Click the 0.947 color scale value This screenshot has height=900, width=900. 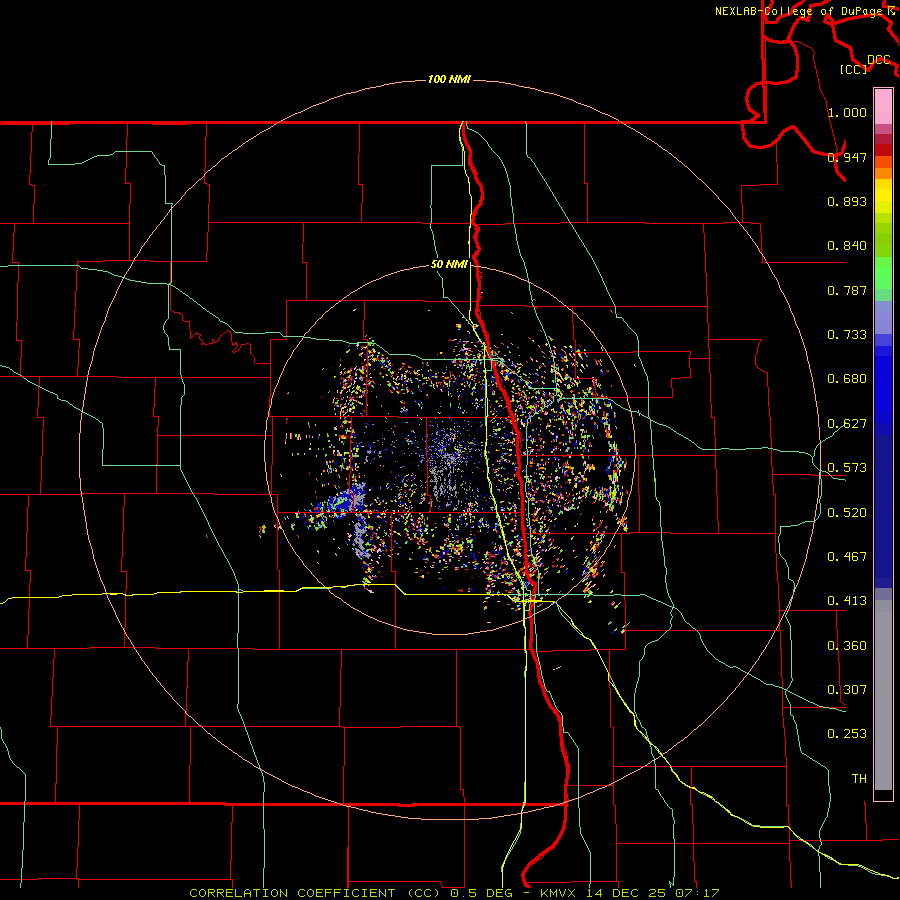847,157
